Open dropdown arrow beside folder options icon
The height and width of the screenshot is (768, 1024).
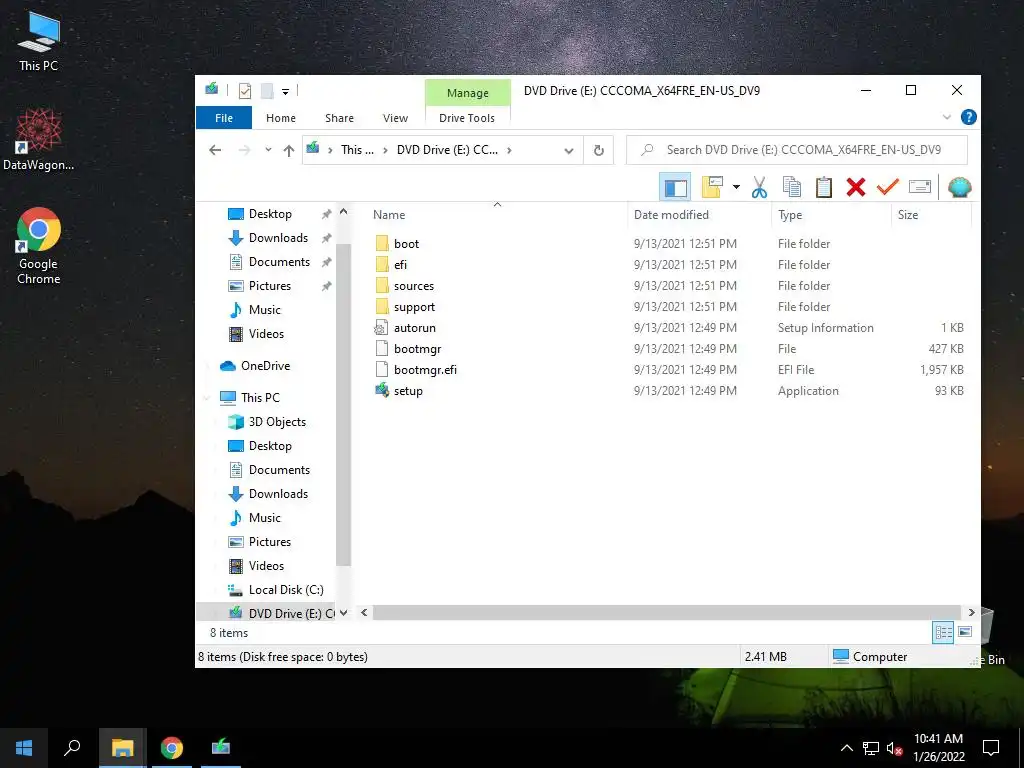tap(736, 187)
